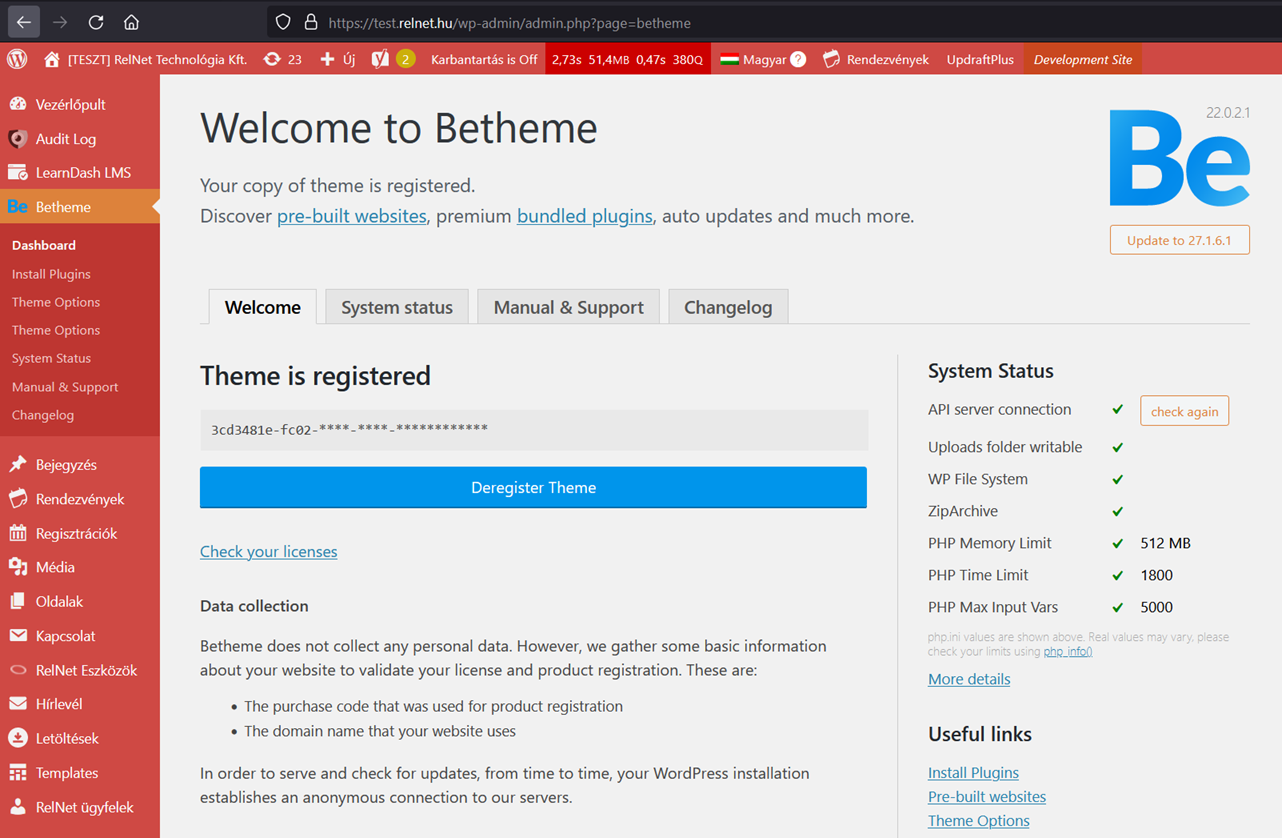
Task: Reload the page with the refresh icon
Action: point(96,22)
